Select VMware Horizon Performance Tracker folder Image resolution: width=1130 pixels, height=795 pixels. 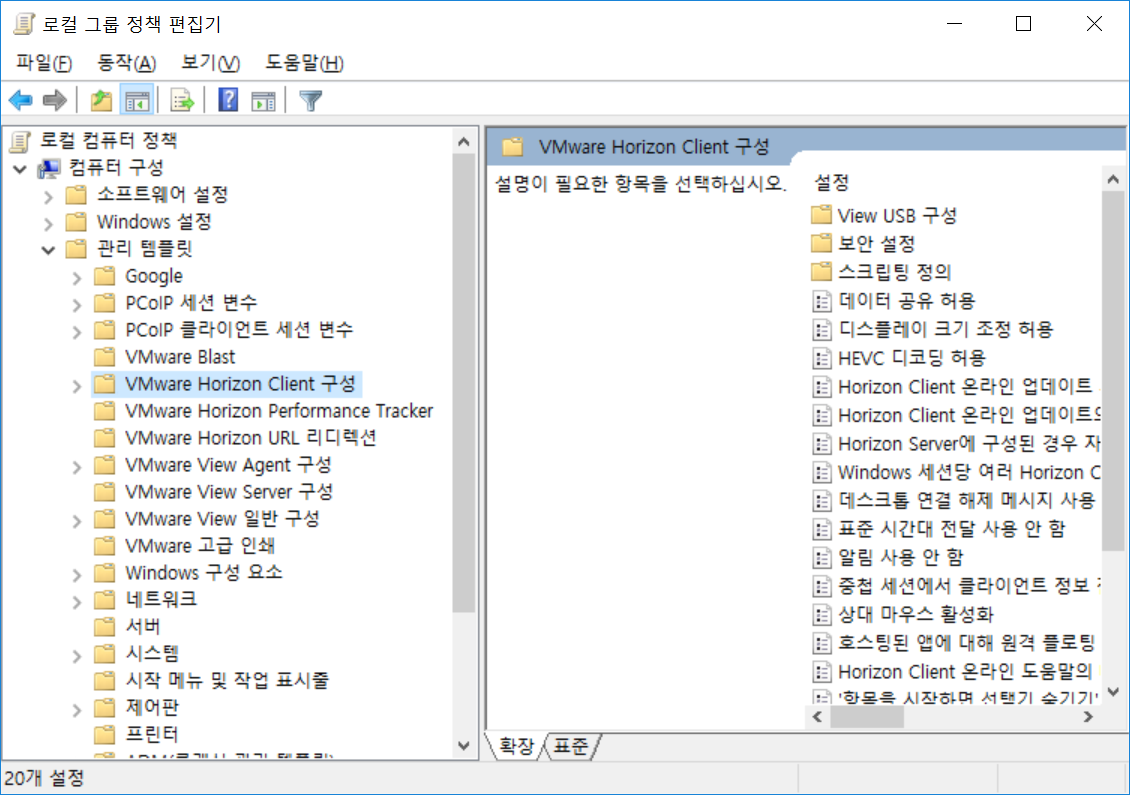click(264, 411)
